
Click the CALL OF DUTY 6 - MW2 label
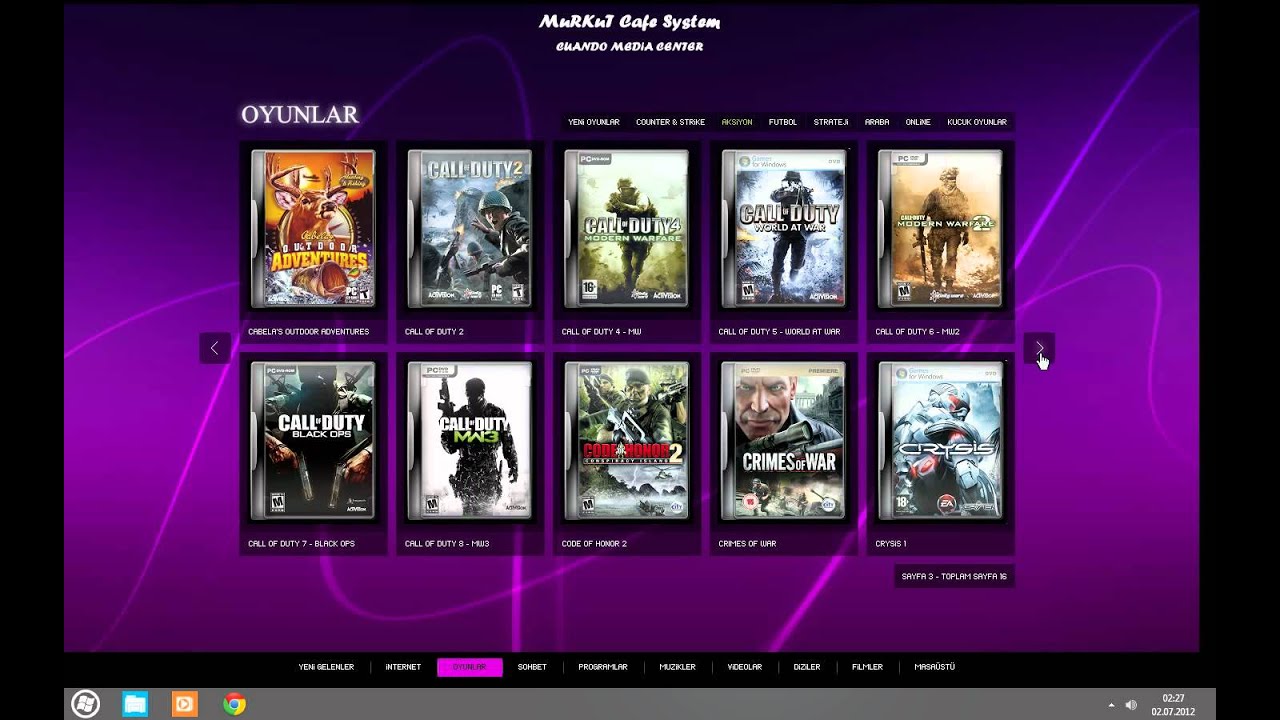917,332
